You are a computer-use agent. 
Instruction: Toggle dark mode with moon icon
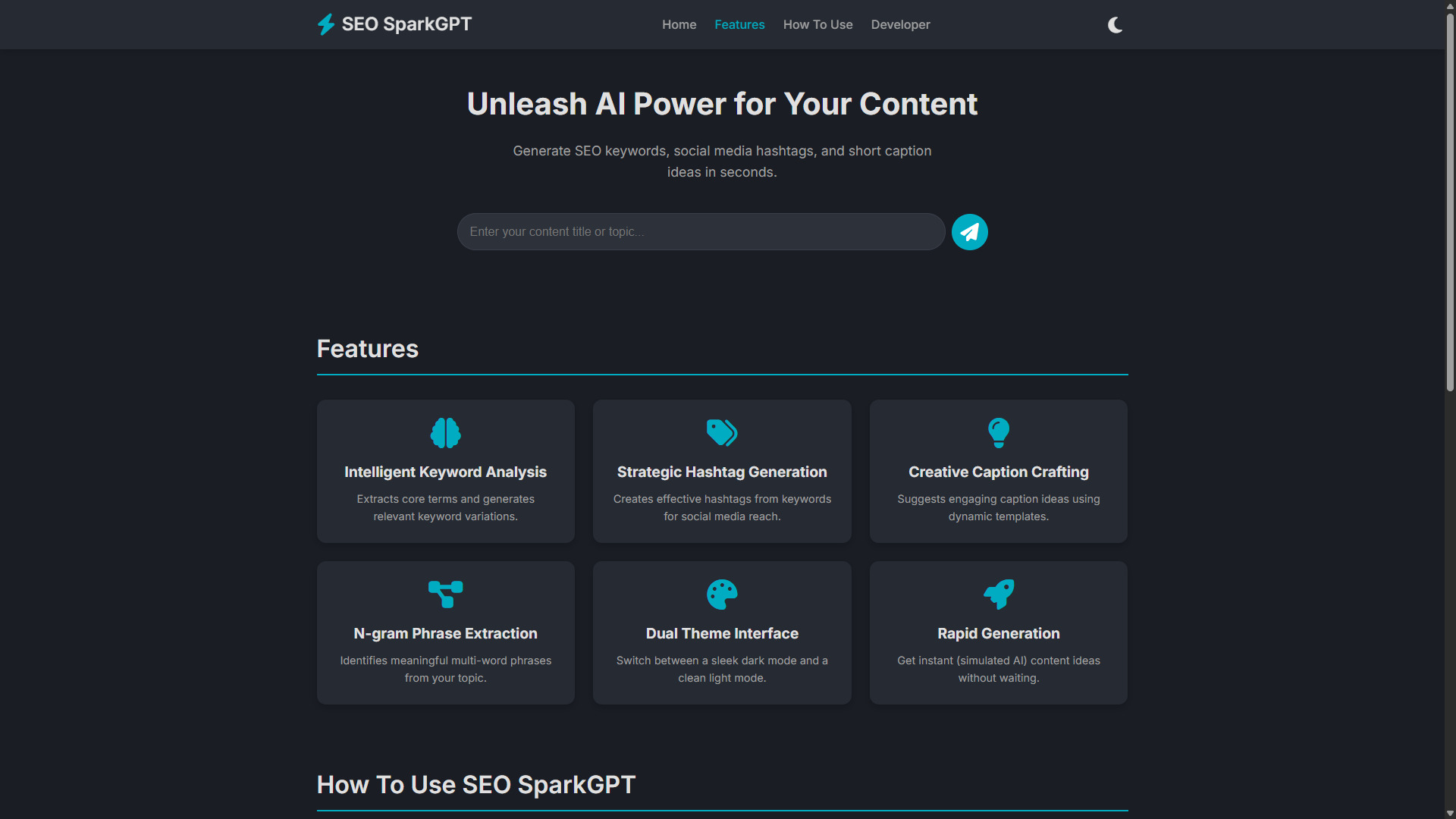pos(1115,25)
